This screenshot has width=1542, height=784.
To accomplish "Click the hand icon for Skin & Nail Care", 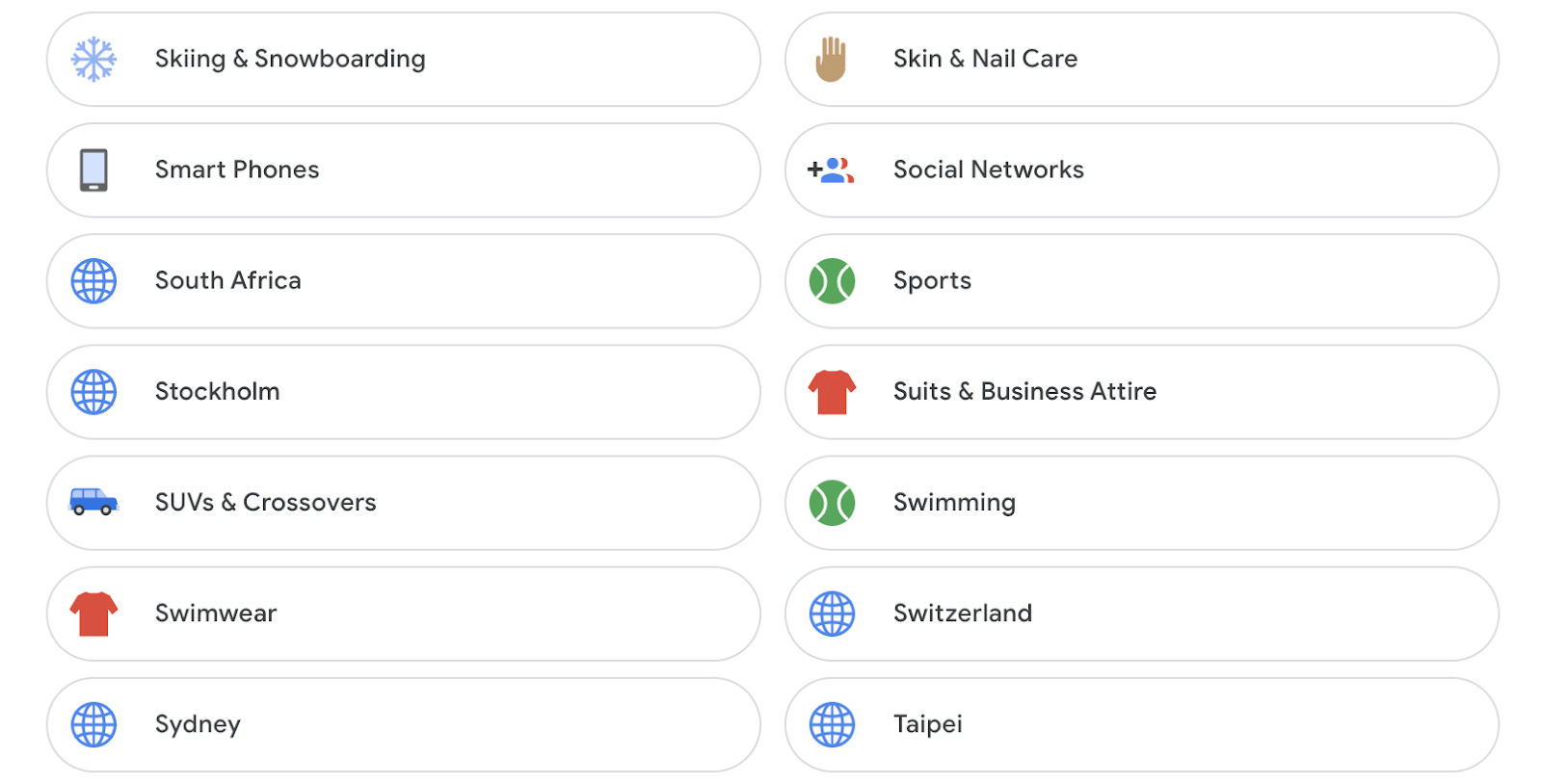I will [x=831, y=59].
